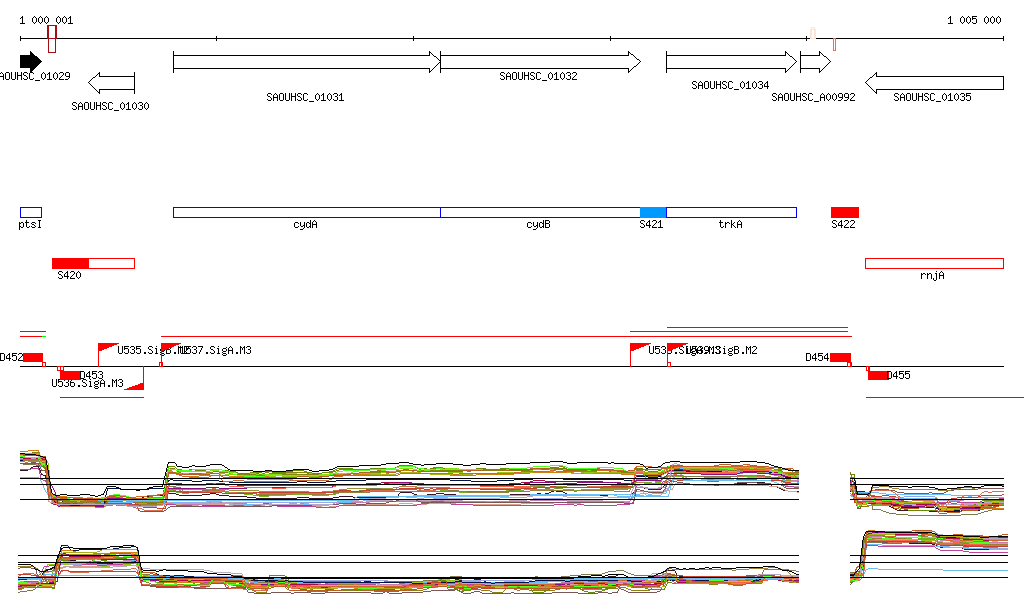Click the long SAOUHSC_01031 gene arrow

(x=306, y=62)
